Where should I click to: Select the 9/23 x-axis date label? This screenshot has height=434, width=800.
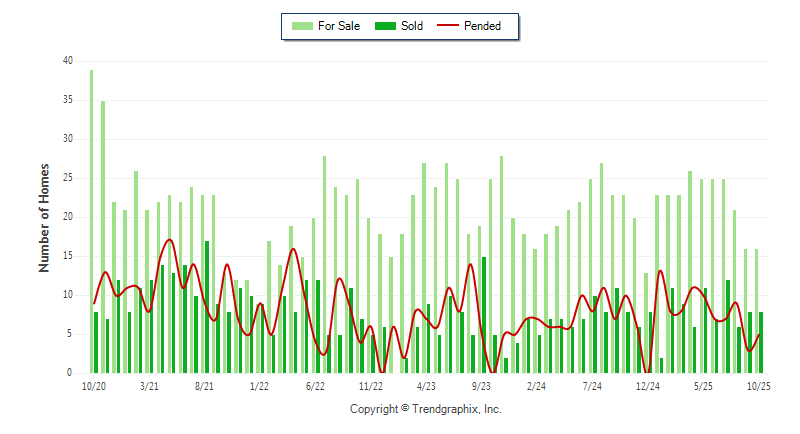481,386
